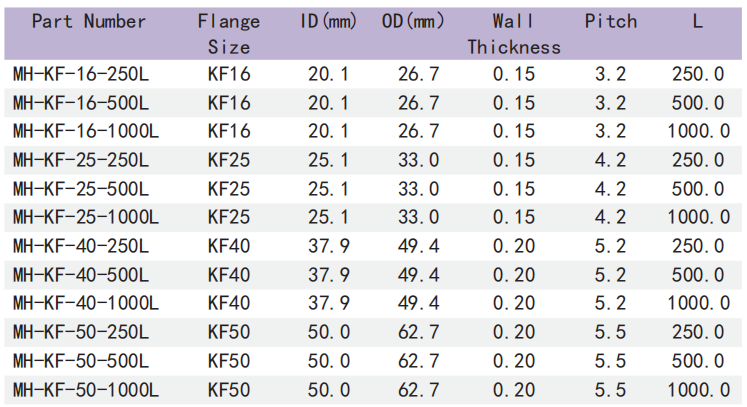Image resolution: width=747 pixels, height=407 pixels.
Task: Select part number MH-KF-16-1000L
Action: coord(86,131)
